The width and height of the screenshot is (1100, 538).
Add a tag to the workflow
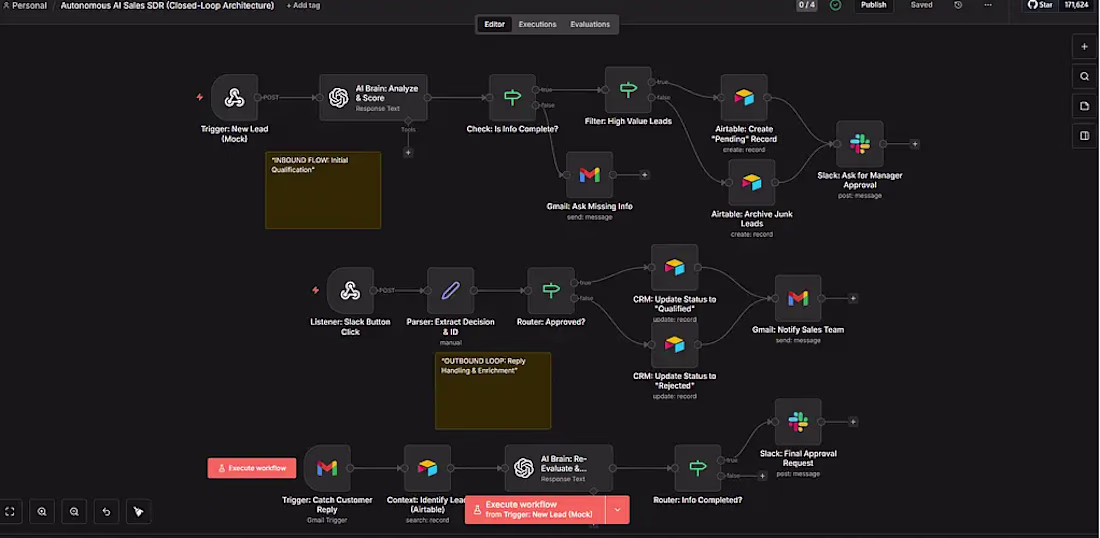click(303, 6)
